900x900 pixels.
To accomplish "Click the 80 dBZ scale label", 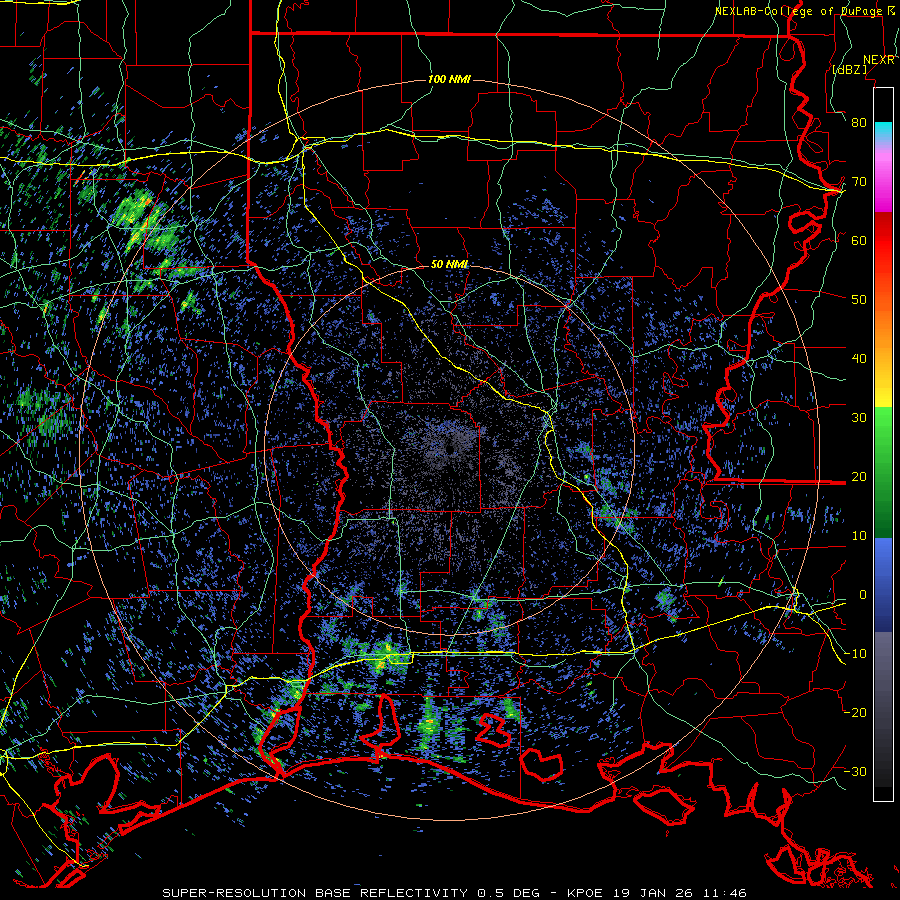I will pyautogui.click(x=859, y=122).
